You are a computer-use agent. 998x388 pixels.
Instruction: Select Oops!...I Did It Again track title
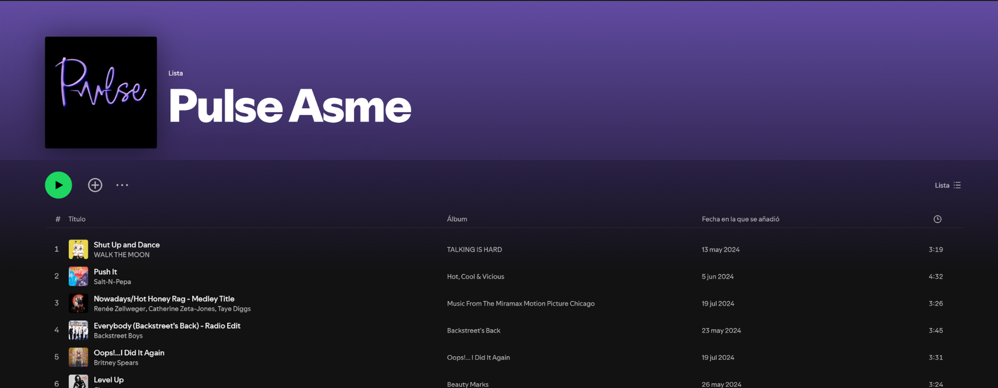[129, 353]
